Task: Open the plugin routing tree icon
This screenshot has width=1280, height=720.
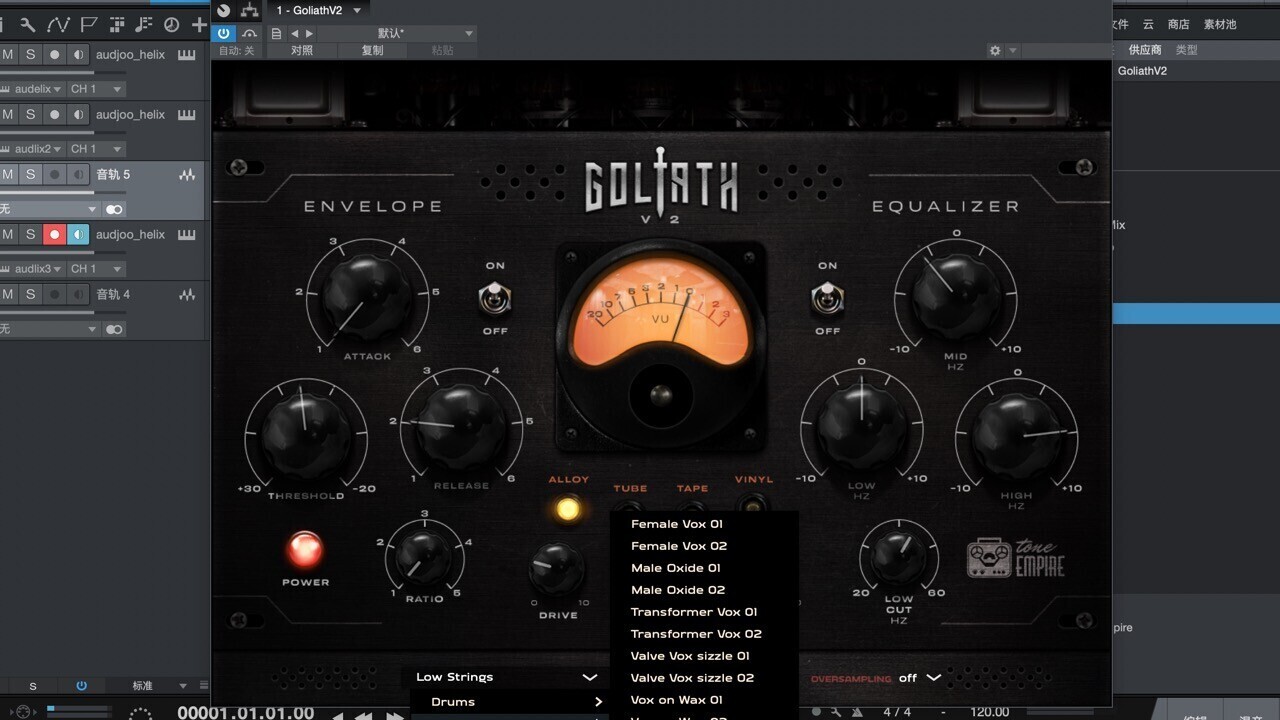Action: (x=249, y=10)
